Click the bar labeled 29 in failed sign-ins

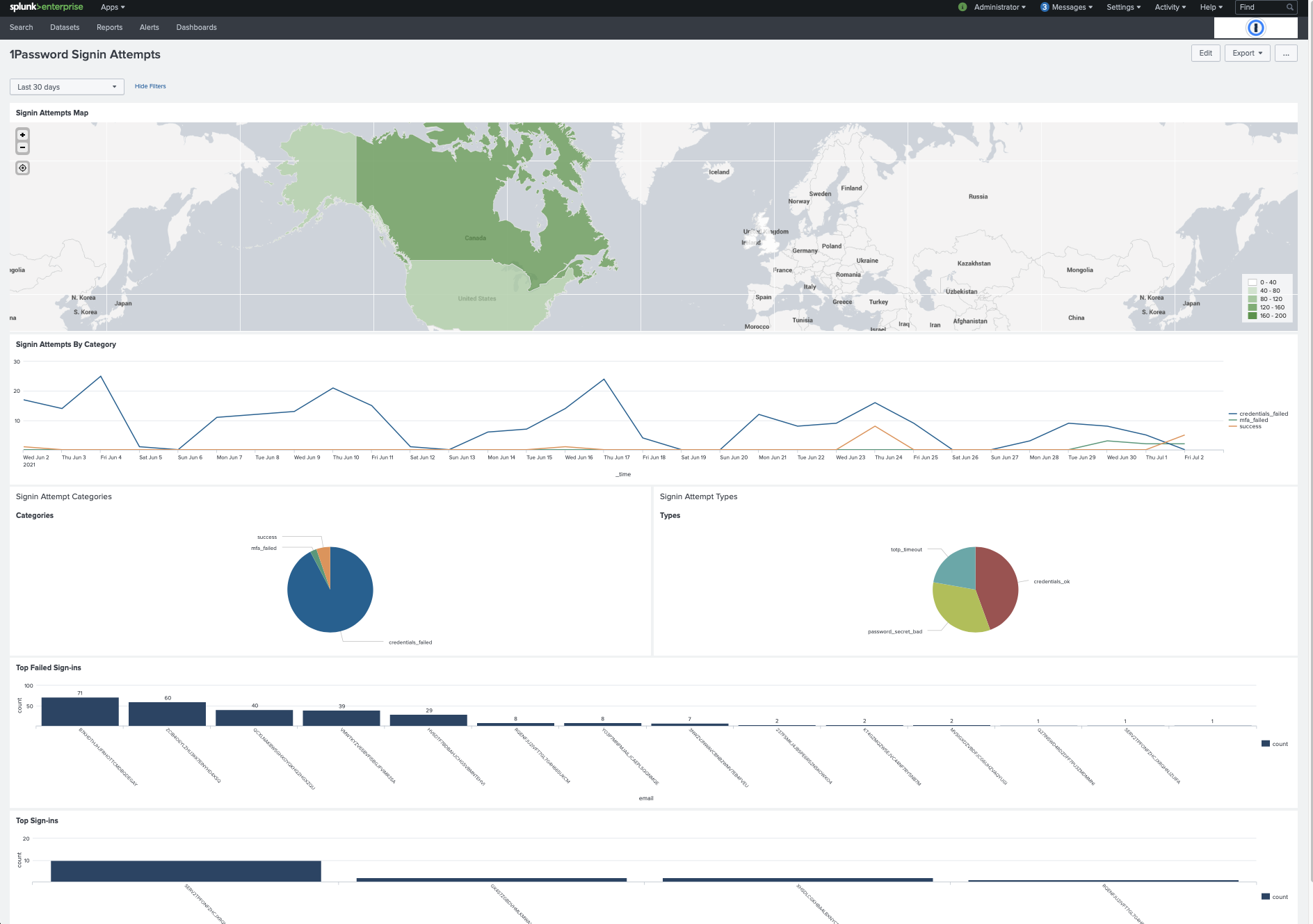pos(428,720)
